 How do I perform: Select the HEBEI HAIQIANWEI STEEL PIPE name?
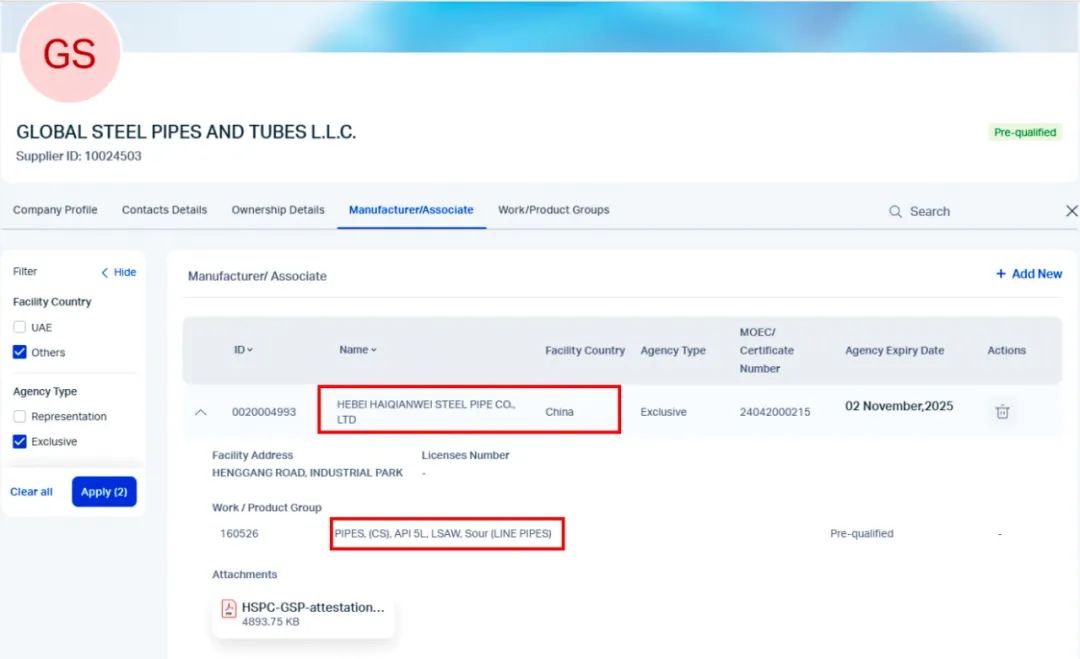pos(426,411)
